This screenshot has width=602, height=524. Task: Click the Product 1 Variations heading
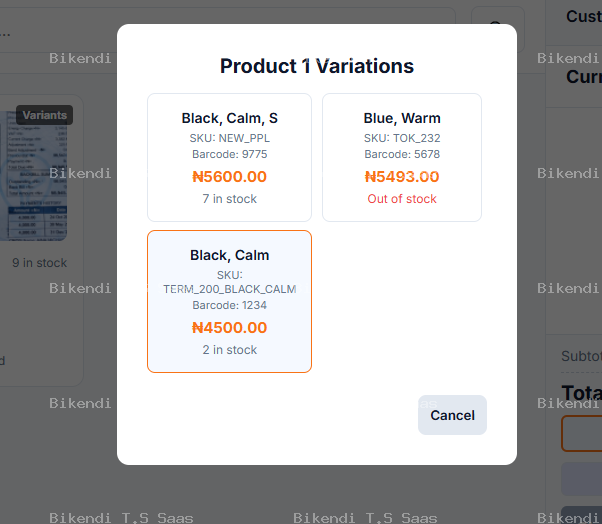(x=317, y=66)
